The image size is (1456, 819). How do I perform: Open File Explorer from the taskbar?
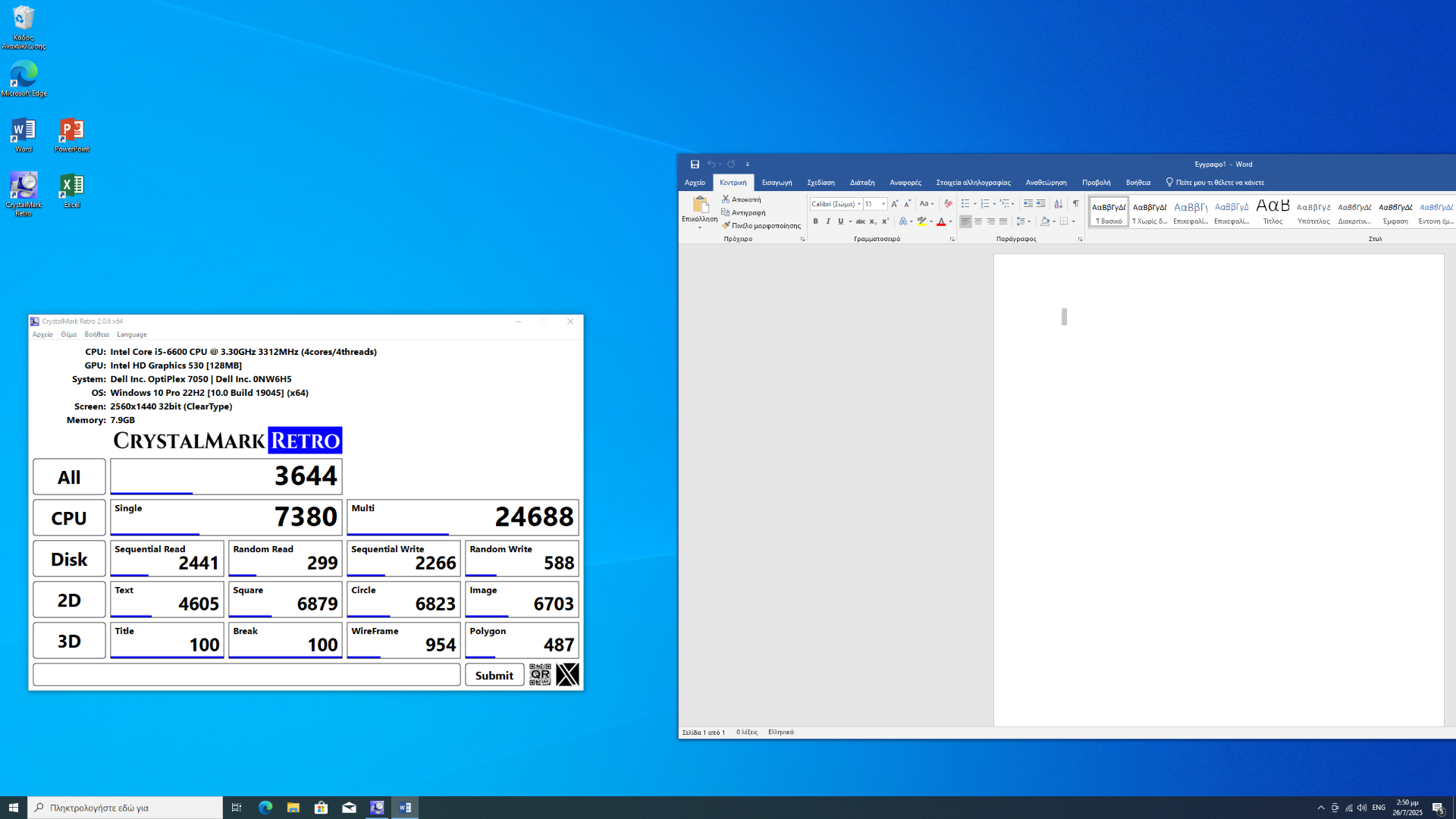(x=293, y=808)
